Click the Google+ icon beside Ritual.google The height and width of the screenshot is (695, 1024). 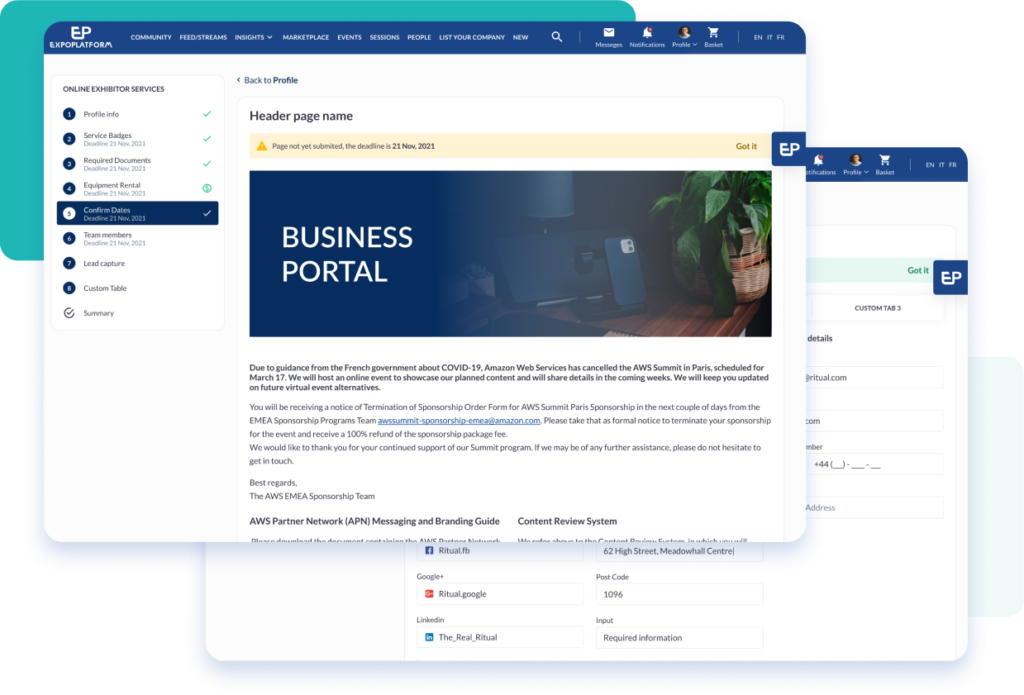pos(429,594)
